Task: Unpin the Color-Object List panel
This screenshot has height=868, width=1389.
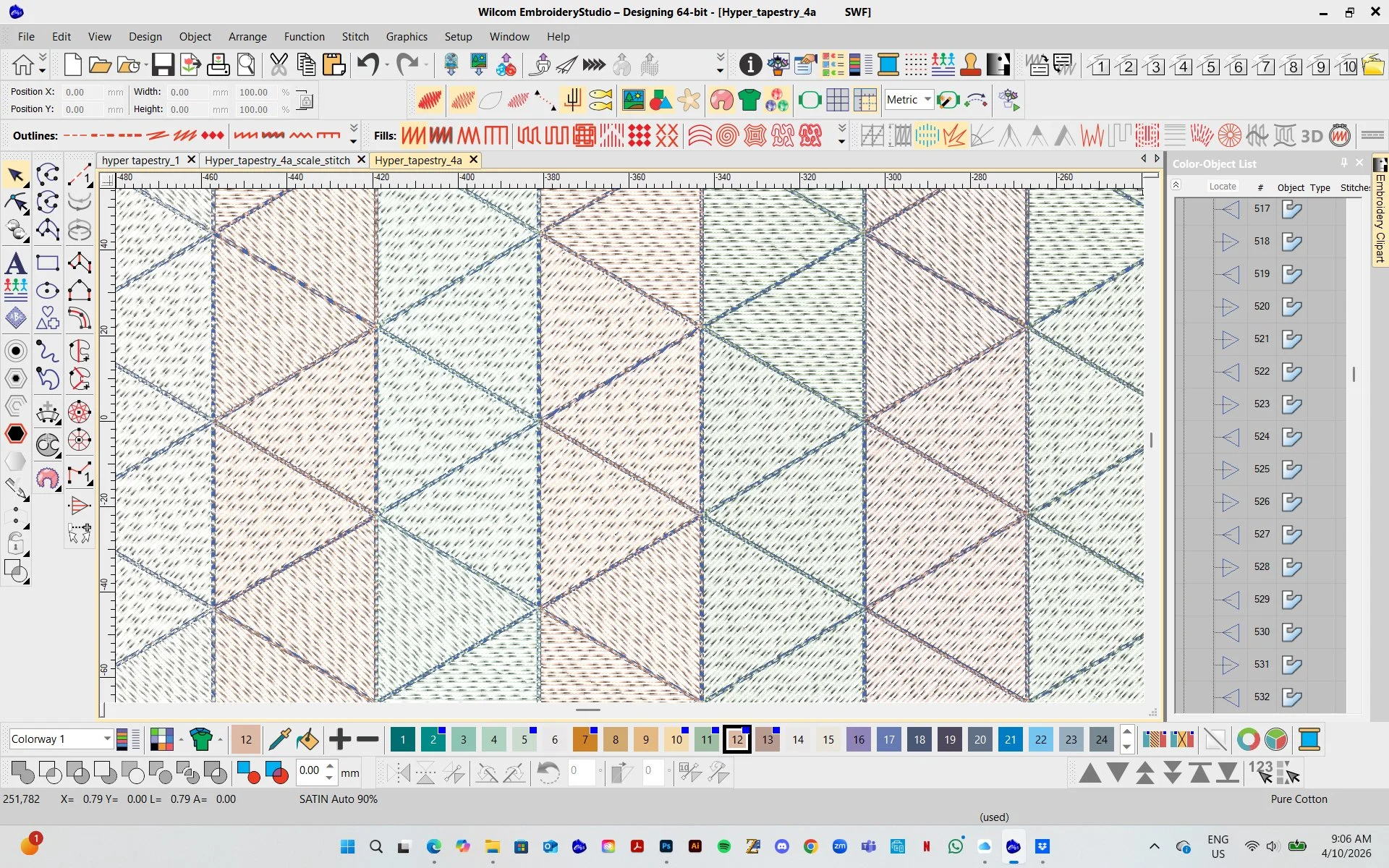Action: tap(1344, 163)
